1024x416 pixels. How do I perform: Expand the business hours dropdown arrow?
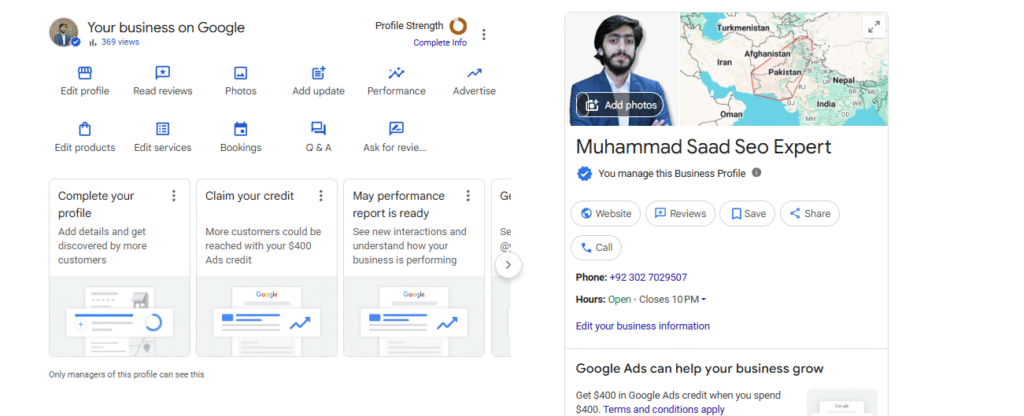703,300
